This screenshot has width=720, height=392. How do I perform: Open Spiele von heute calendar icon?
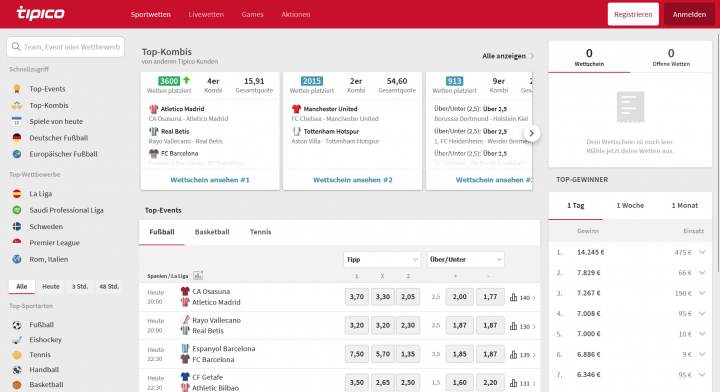pos(17,122)
